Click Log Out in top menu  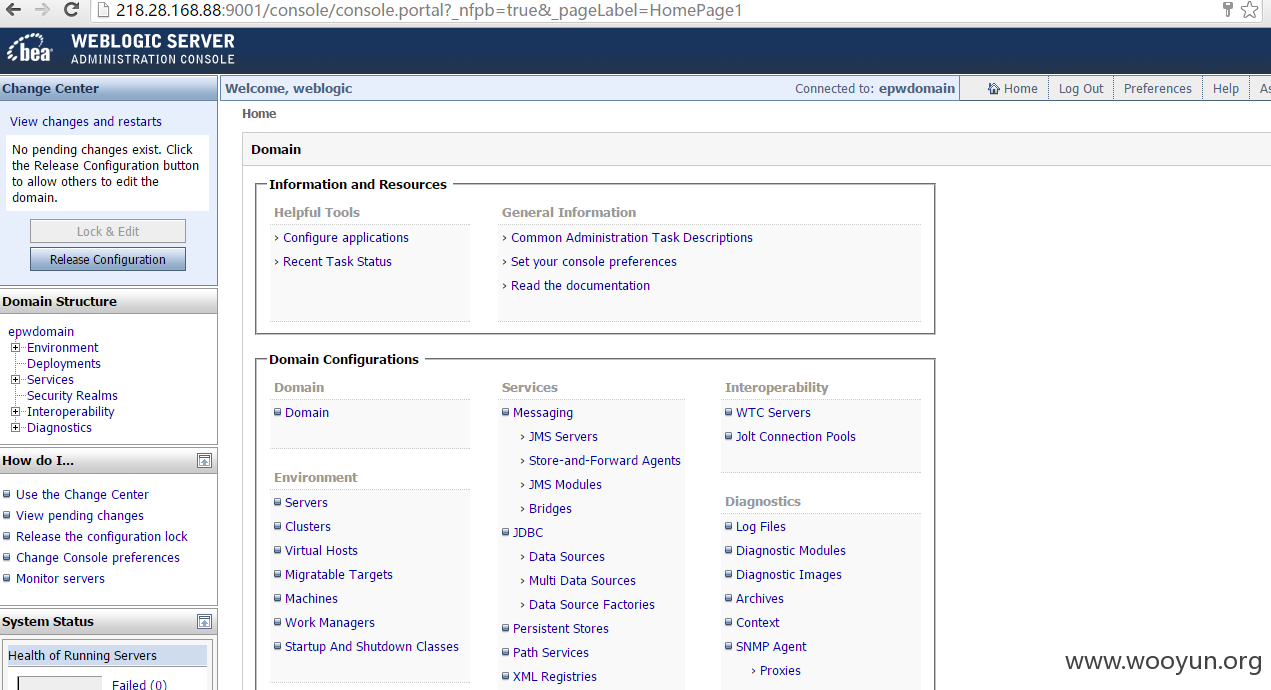tap(1081, 89)
